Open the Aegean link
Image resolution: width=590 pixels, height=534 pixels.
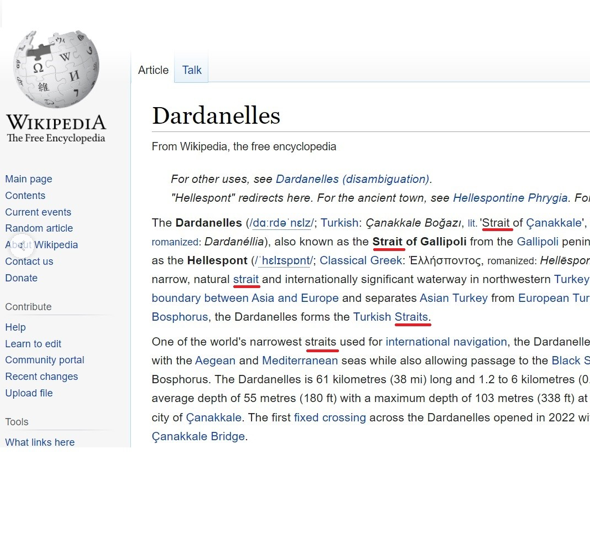pos(215,361)
